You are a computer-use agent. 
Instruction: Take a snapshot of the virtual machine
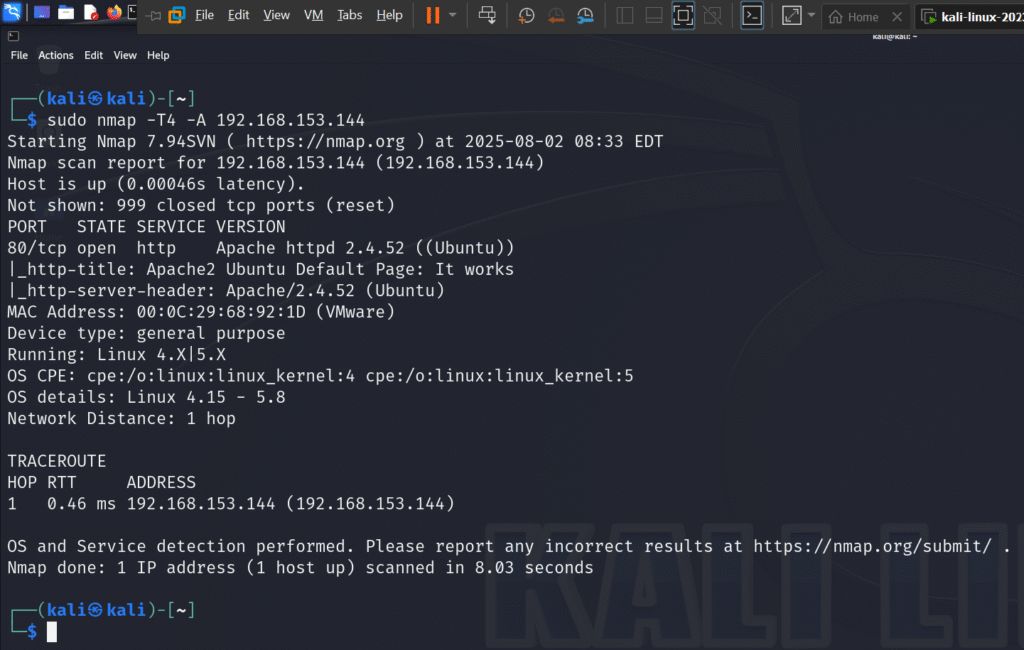[526, 16]
